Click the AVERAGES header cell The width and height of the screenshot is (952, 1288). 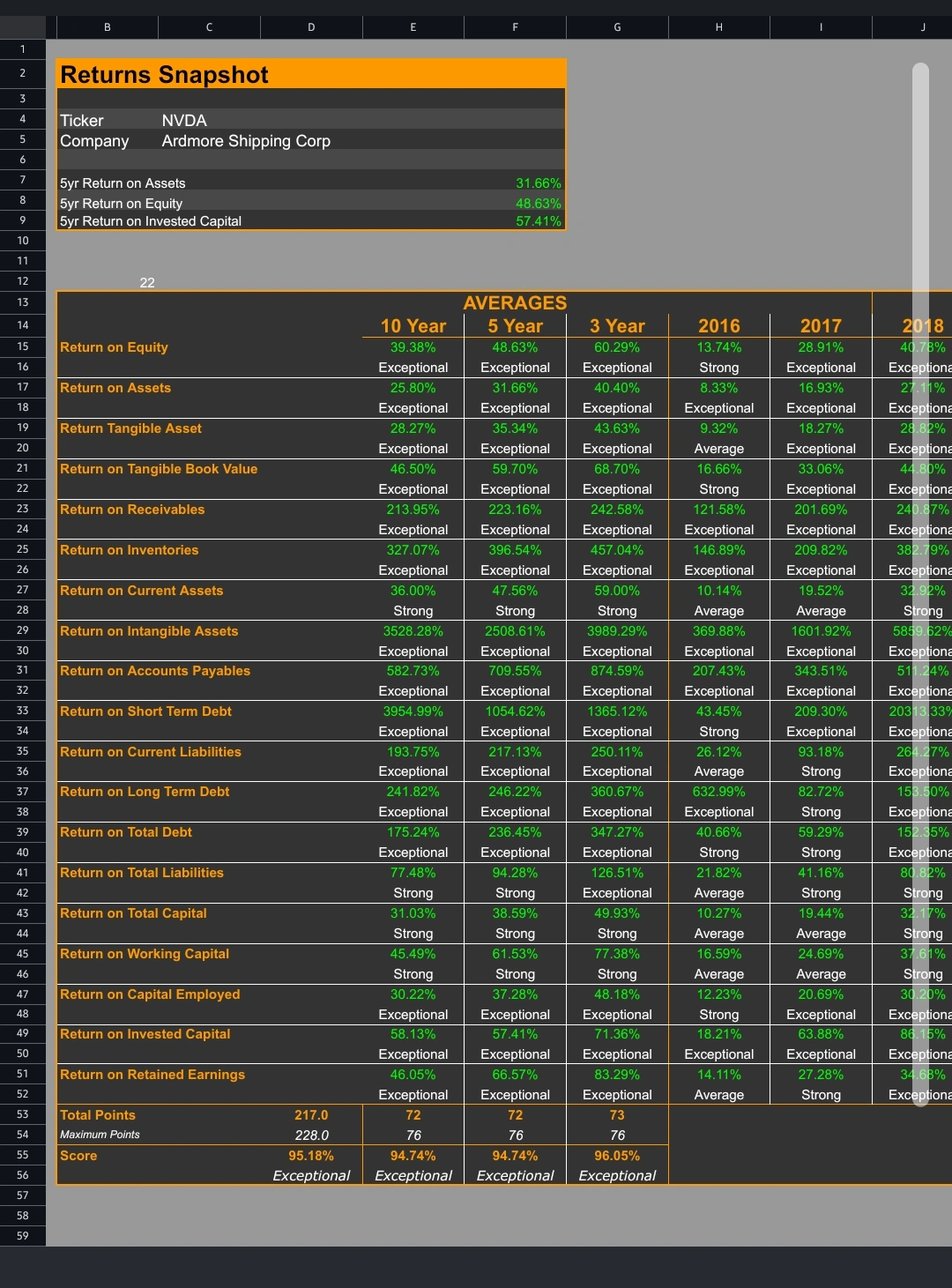pos(515,303)
